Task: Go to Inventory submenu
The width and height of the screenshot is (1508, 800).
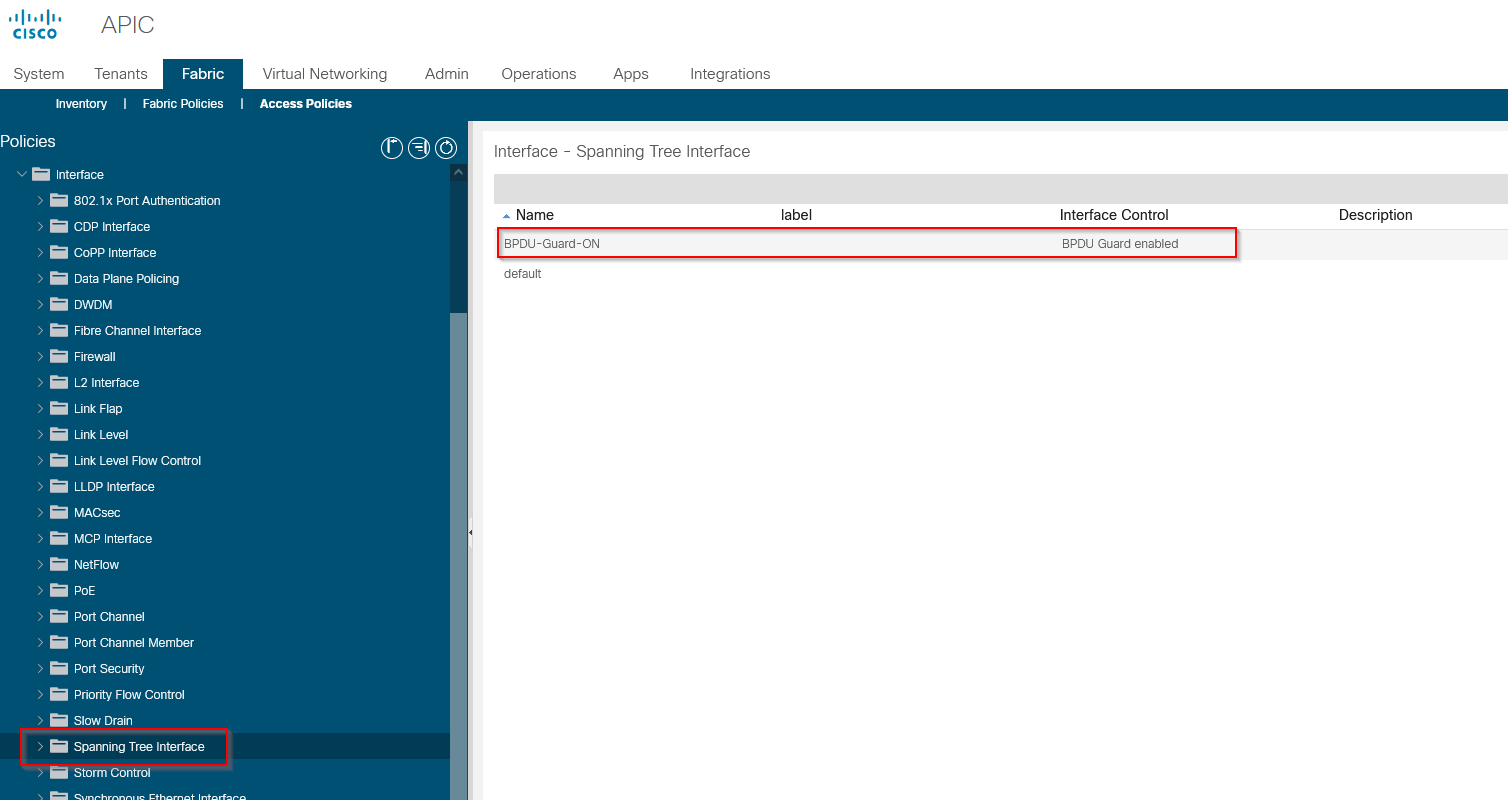Action: point(81,104)
